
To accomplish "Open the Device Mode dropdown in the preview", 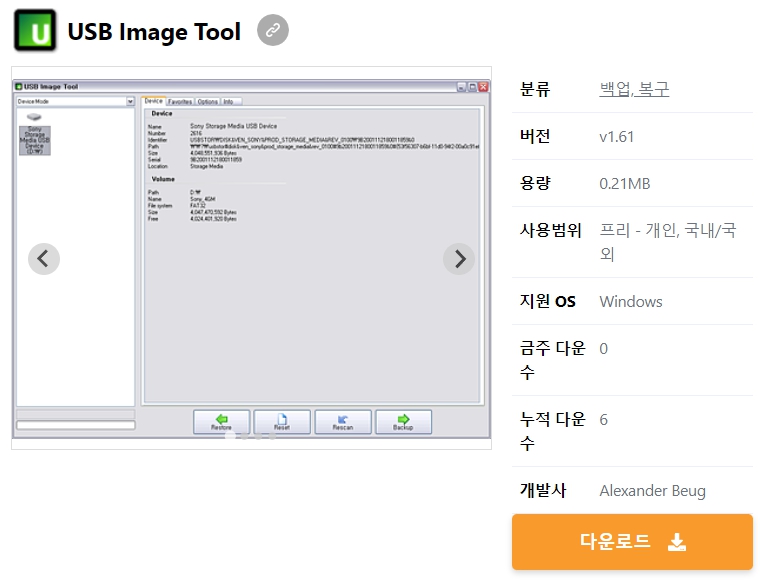I will [75, 101].
